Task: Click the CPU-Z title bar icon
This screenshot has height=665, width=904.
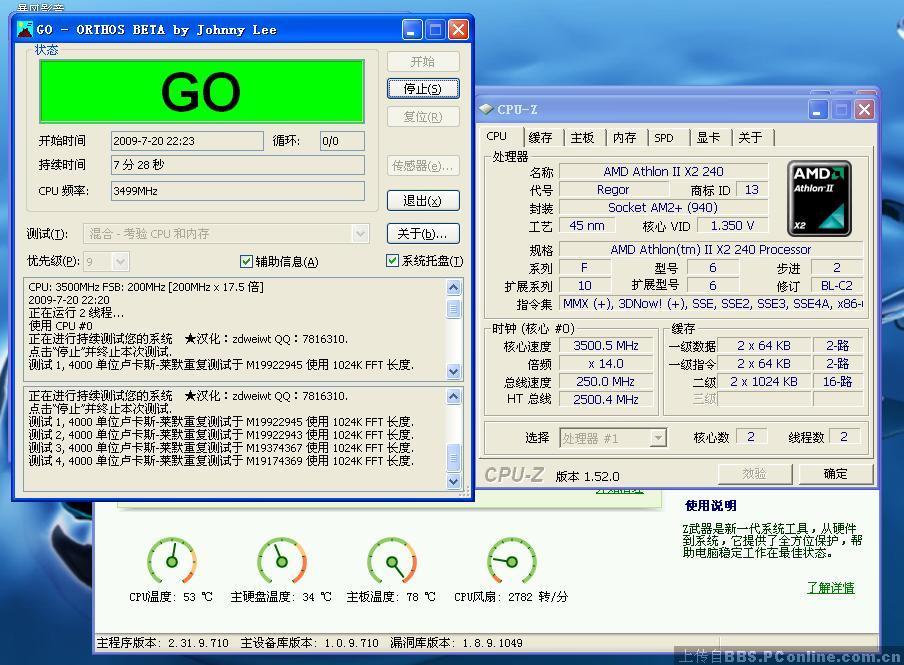Action: pos(486,109)
